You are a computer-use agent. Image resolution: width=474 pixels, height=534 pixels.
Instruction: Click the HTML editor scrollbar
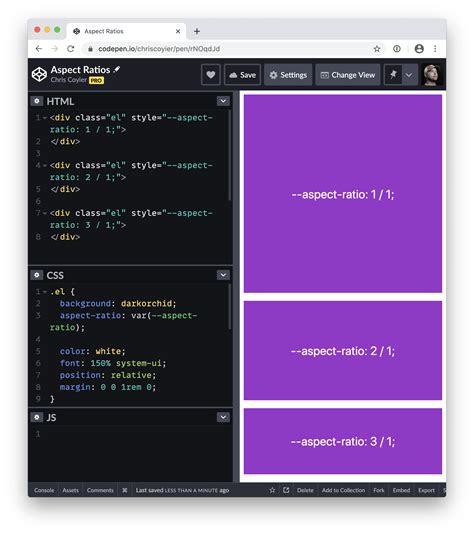click(230, 155)
